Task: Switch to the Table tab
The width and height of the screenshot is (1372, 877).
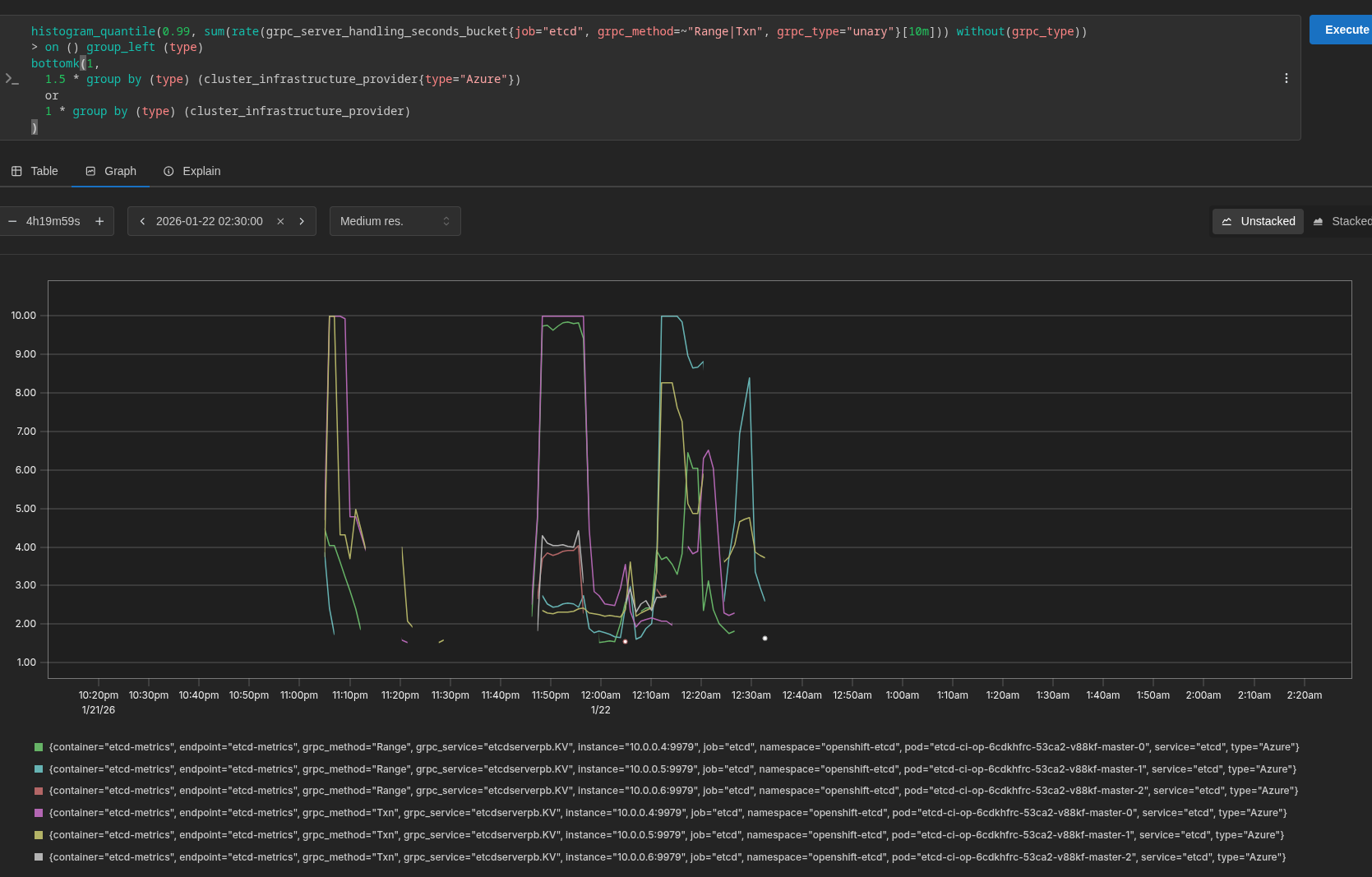Action: click(x=35, y=171)
